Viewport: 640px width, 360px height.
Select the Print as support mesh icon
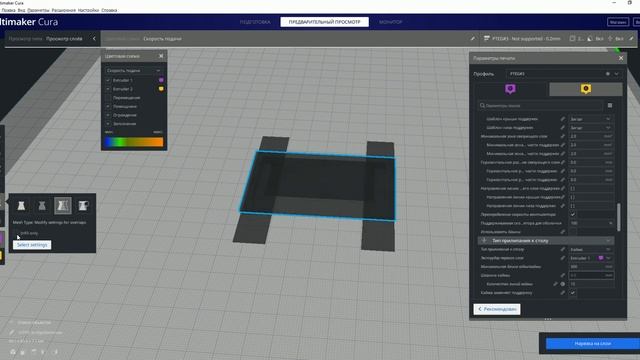tap(42, 206)
